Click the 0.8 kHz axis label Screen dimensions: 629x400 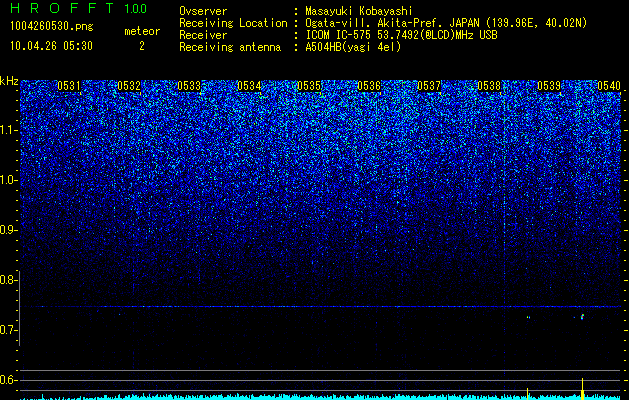tap(8, 280)
